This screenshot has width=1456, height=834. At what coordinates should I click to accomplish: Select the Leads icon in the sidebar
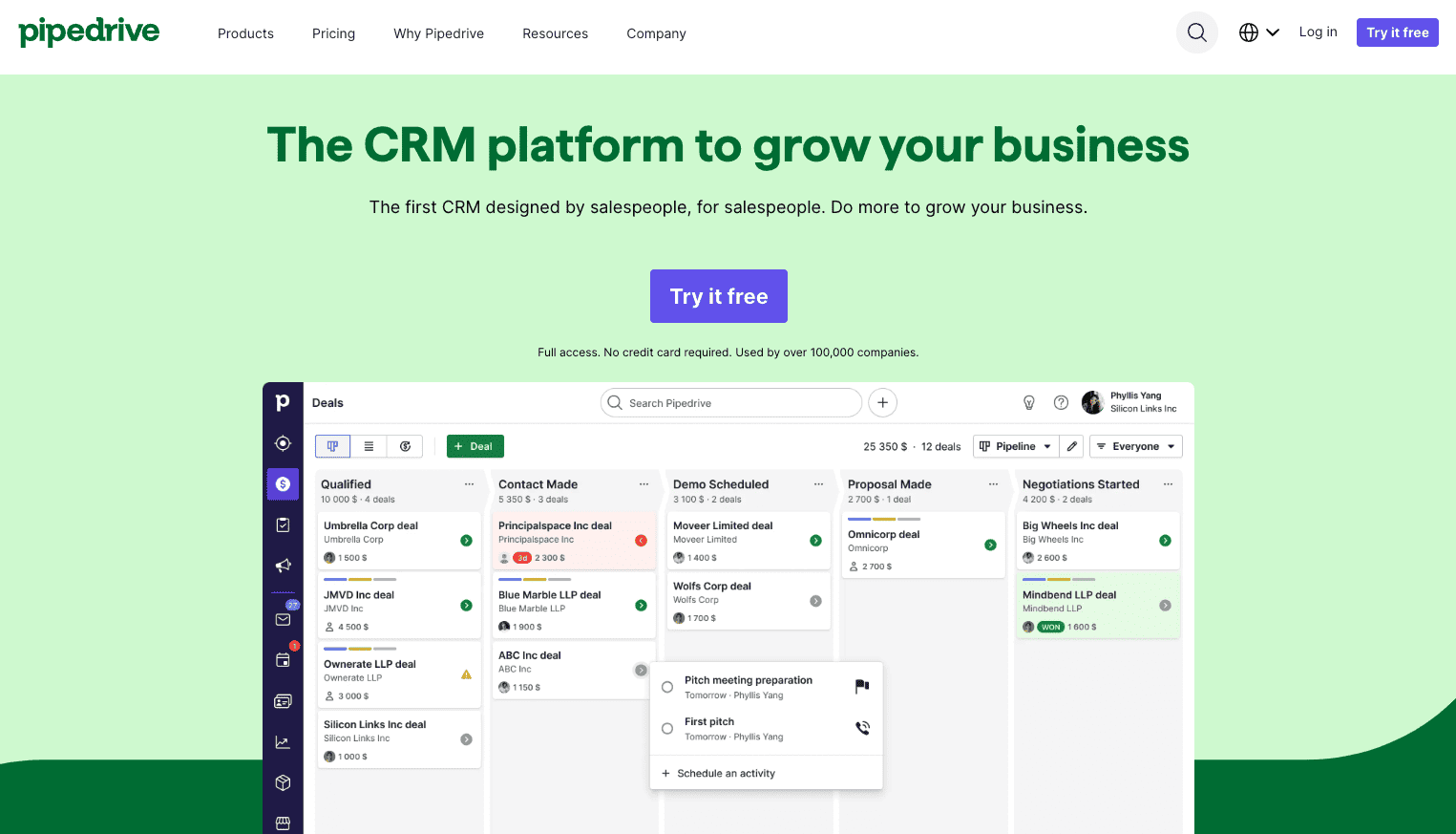point(283,443)
